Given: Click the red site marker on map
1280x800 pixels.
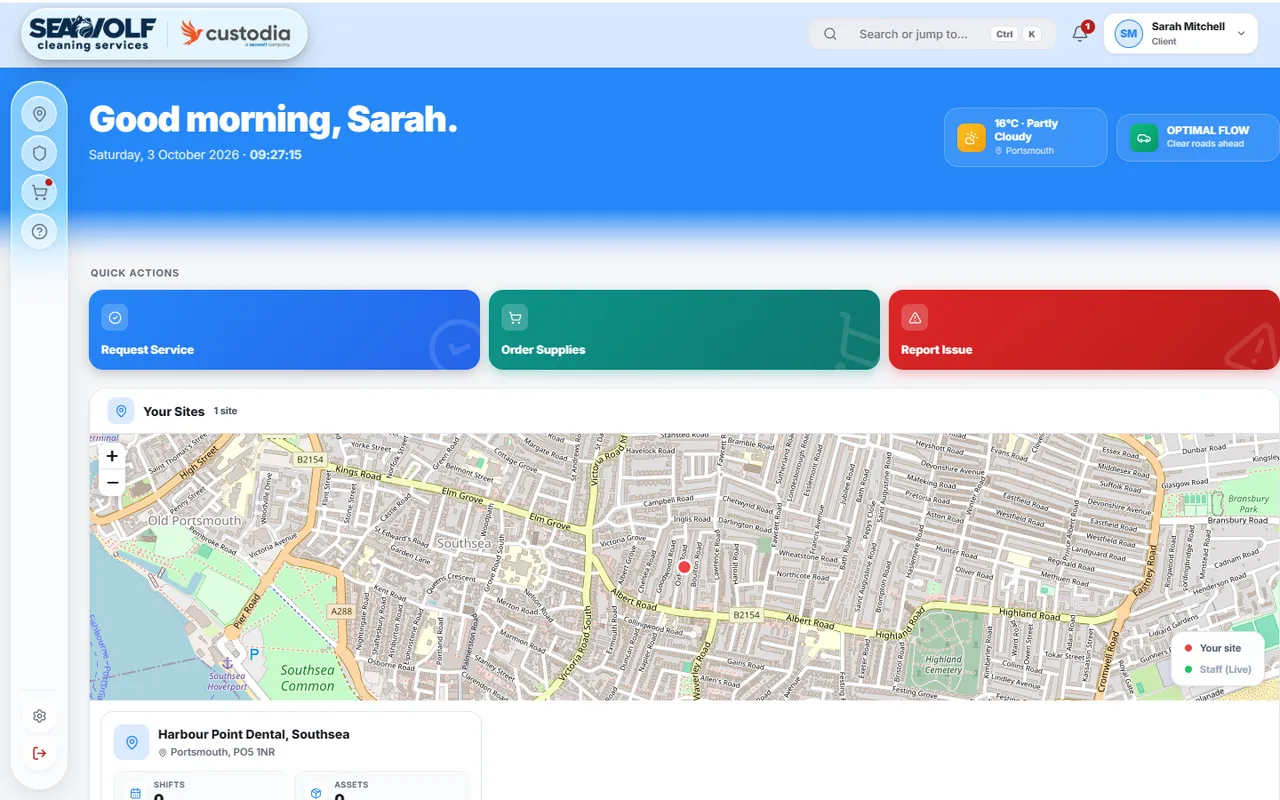Looking at the screenshot, I should pos(684,567).
